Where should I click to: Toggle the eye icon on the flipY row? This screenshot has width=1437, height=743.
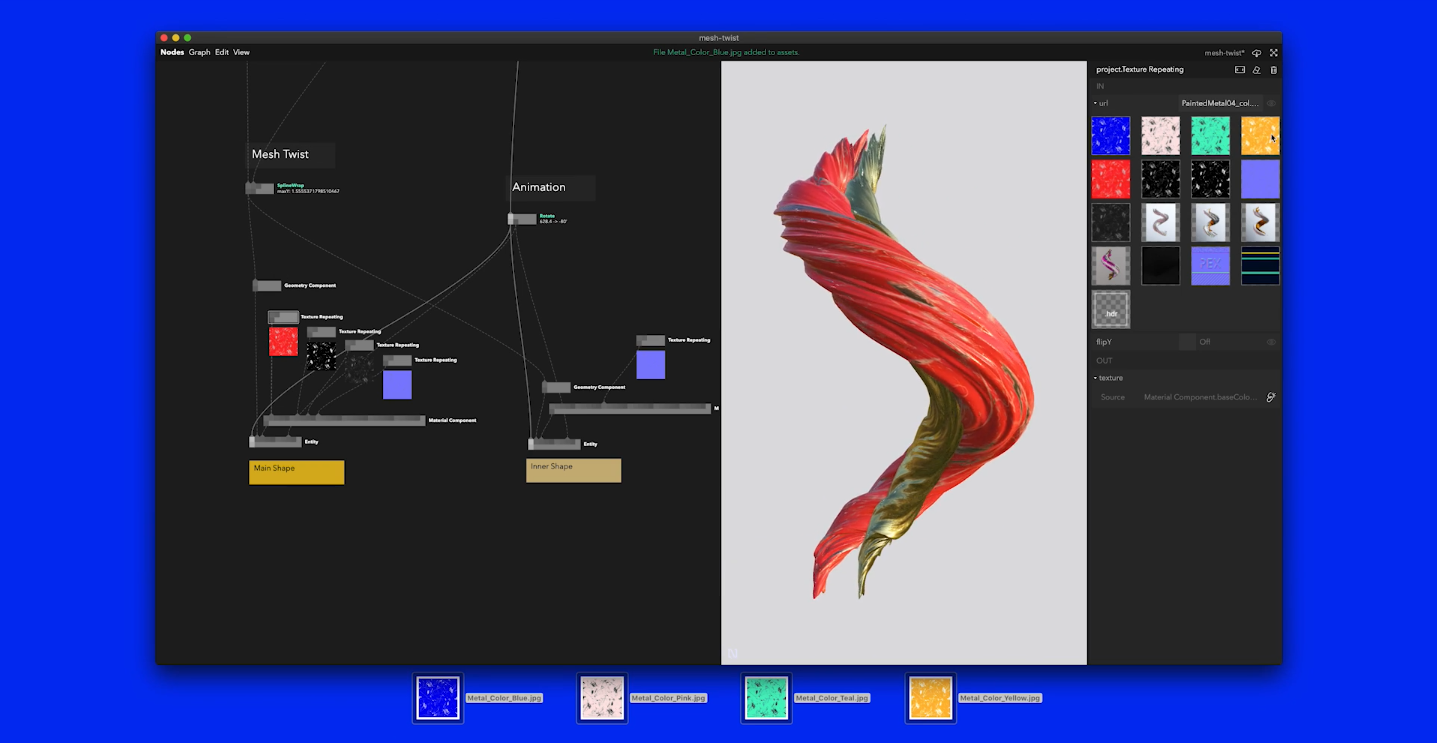(x=1272, y=341)
